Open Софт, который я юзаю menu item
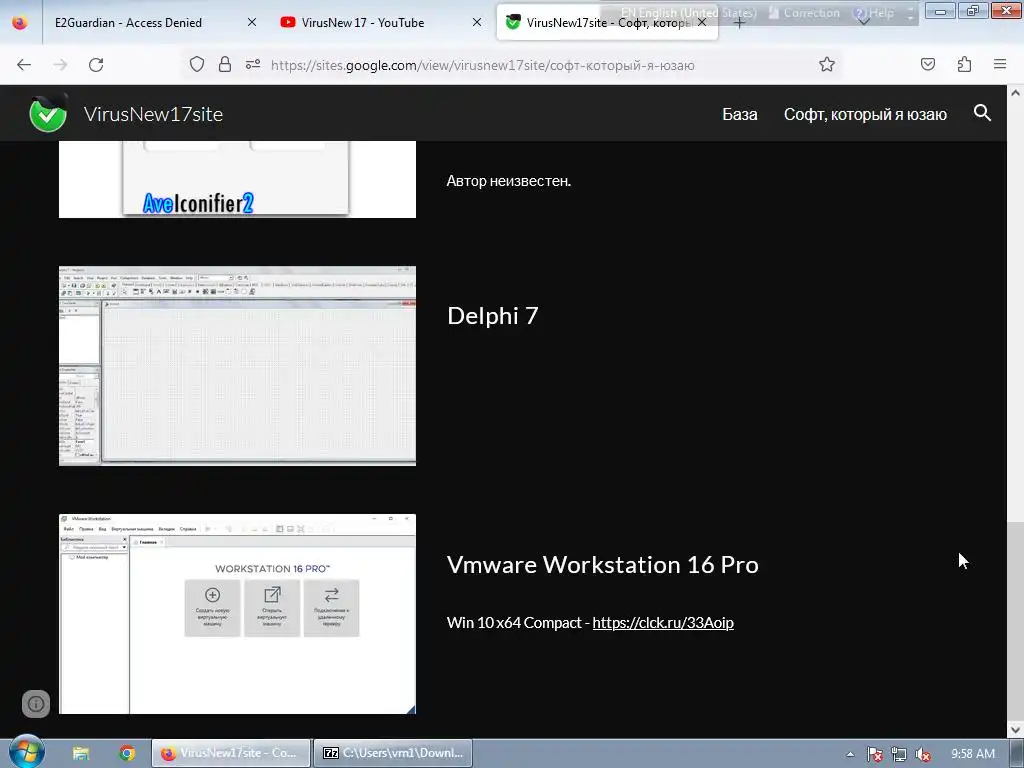Image resolution: width=1024 pixels, height=768 pixels. [x=865, y=114]
